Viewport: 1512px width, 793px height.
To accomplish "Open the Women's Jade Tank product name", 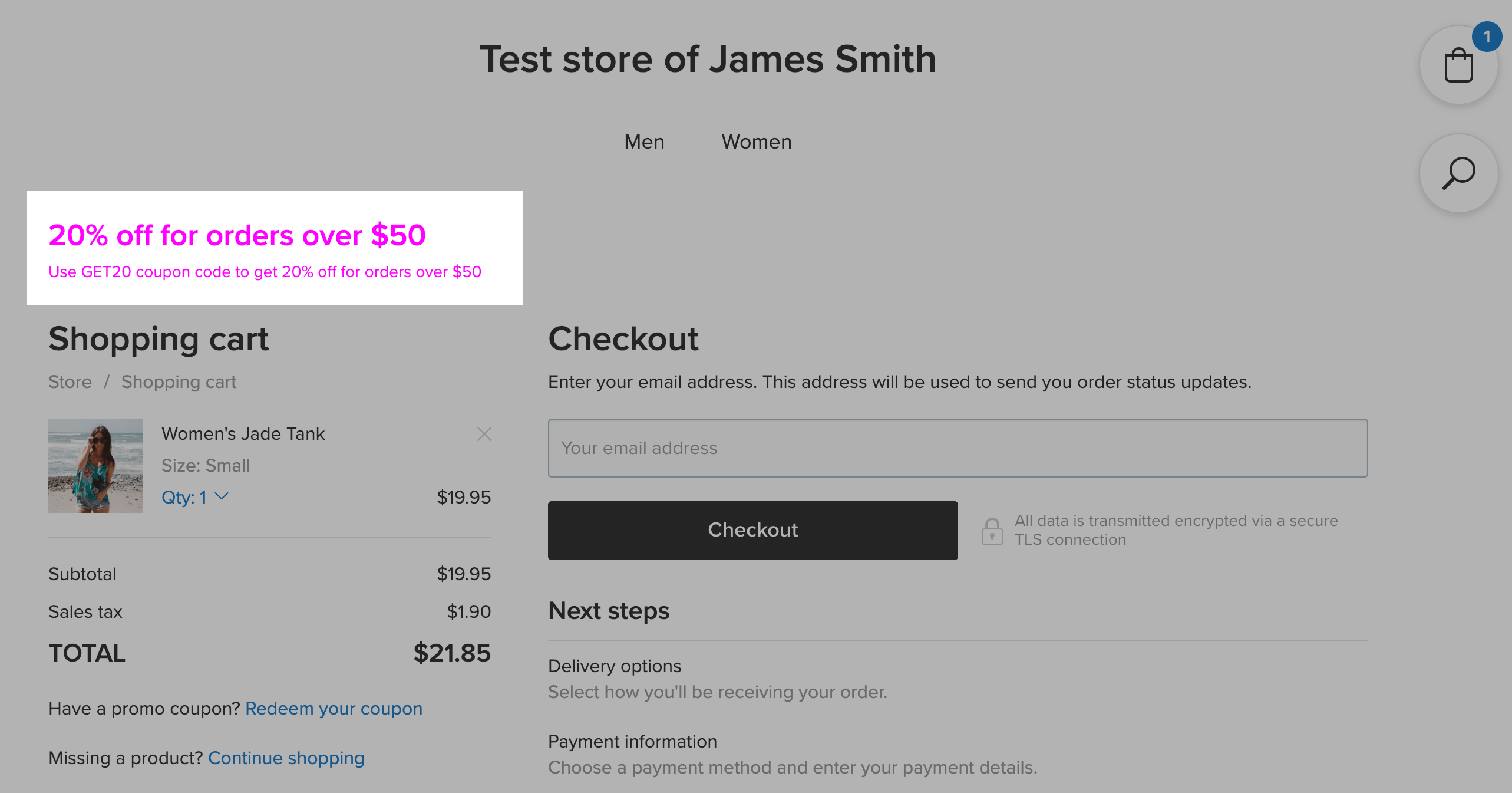I will click(243, 433).
